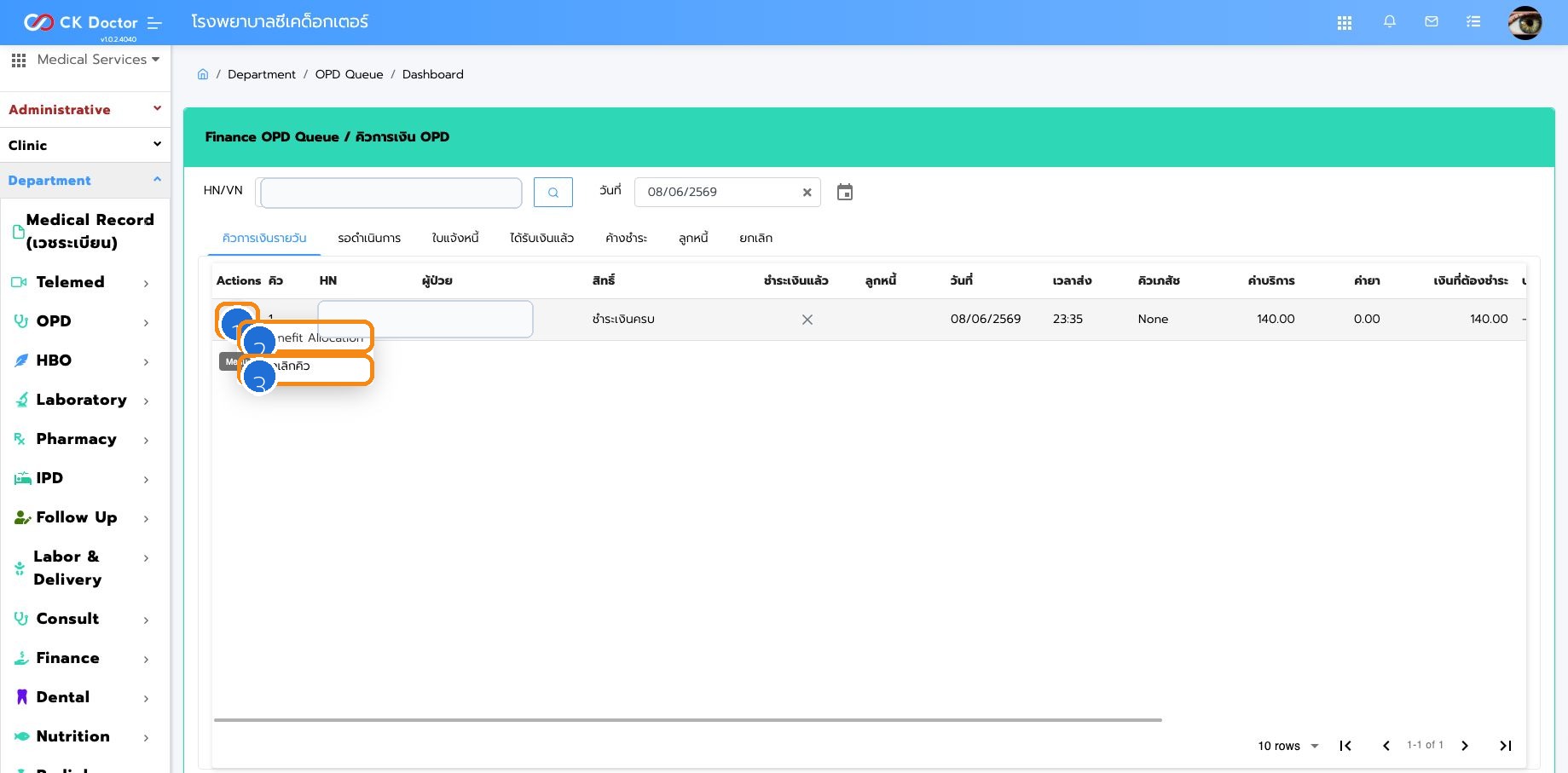Switch to the รอดำเนินการ tab
This screenshot has width=1568, height=773.
[369, 238]
